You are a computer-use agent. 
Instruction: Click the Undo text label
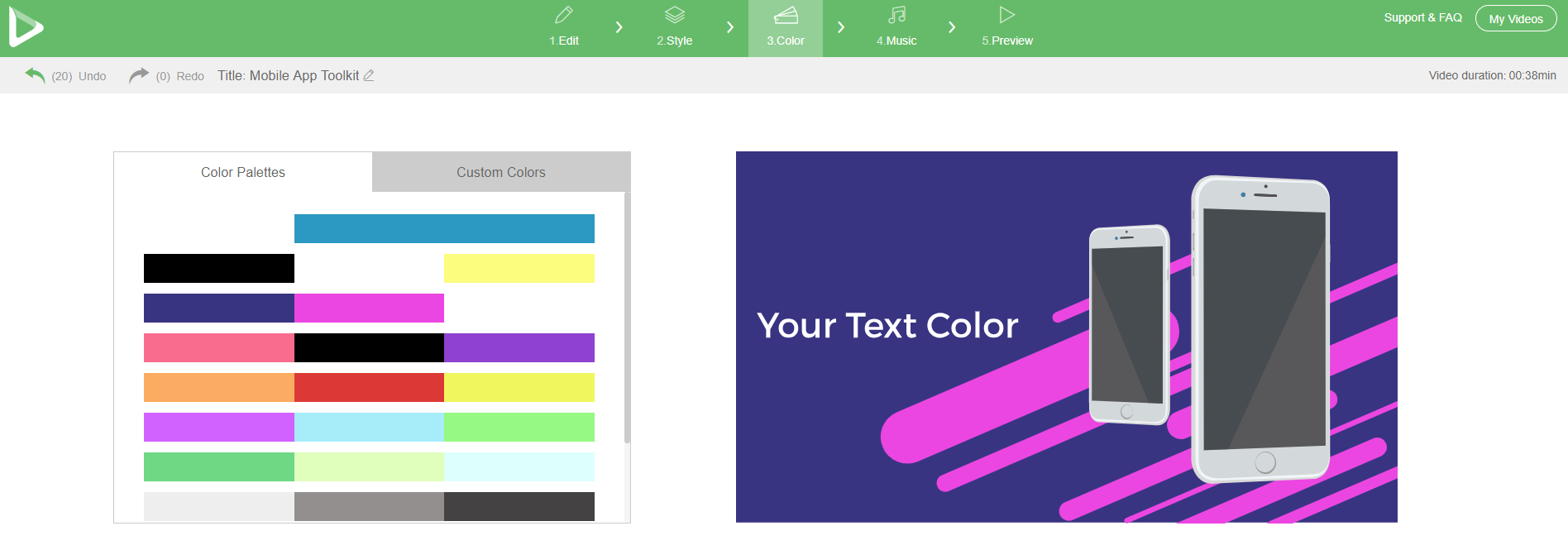pyautogui.click(x=93, y=76)
